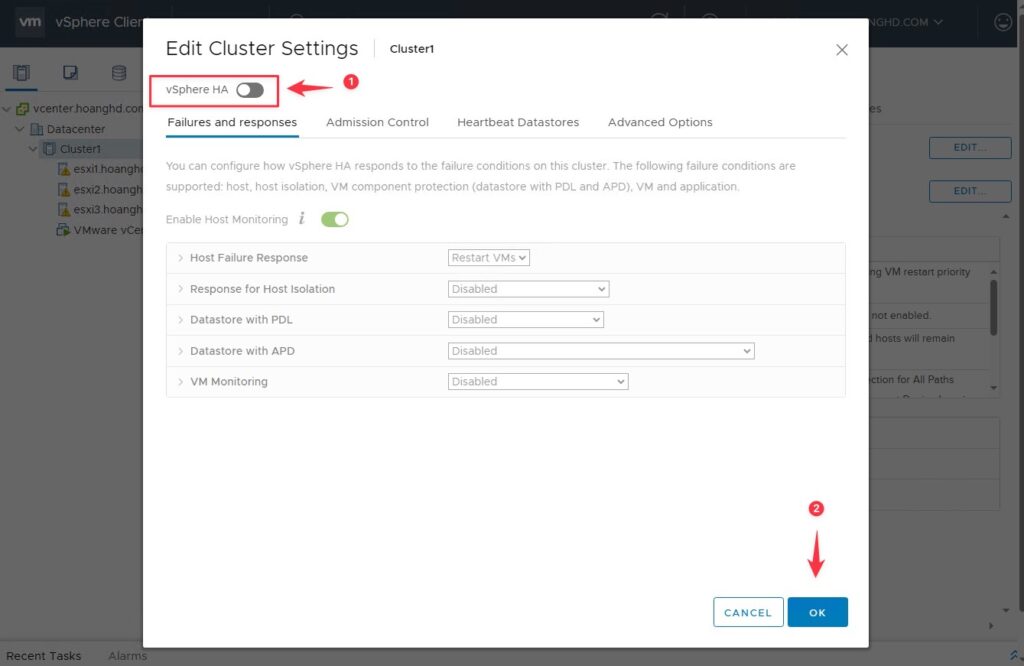1024x666 pixels.
Task: Select the esxi1.hoanghd host
Action: tap(108, 169)
